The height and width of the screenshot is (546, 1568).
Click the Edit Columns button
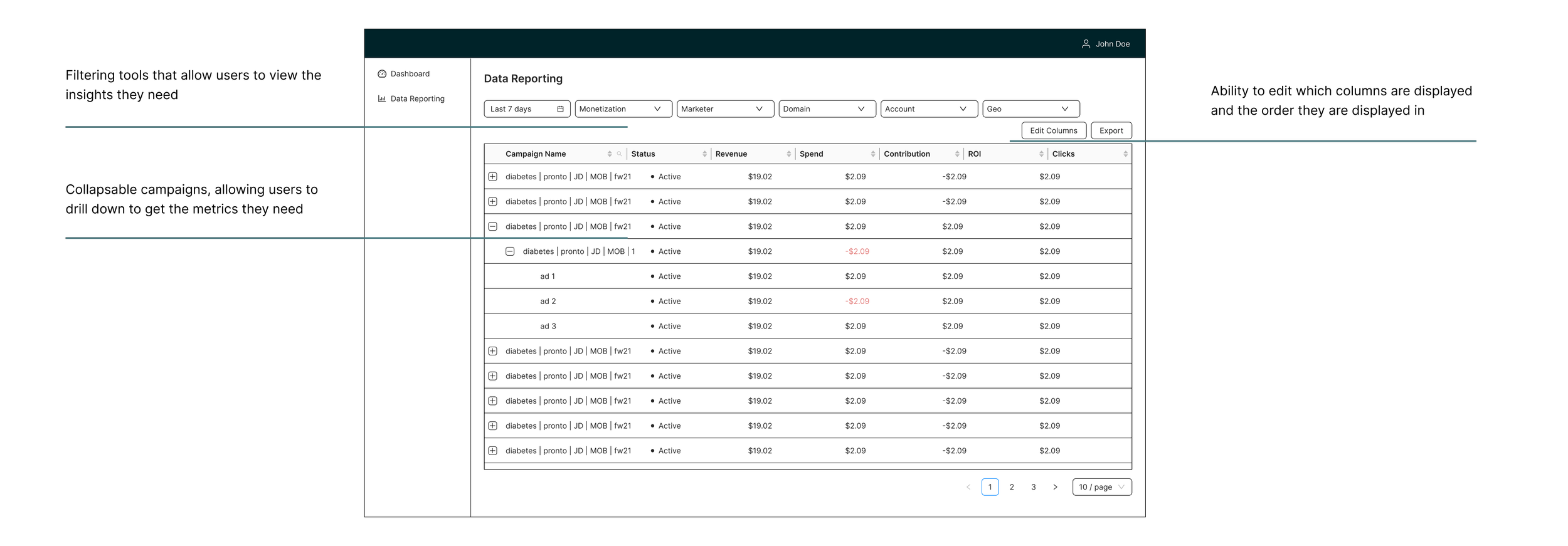[x=1054, y=130]
